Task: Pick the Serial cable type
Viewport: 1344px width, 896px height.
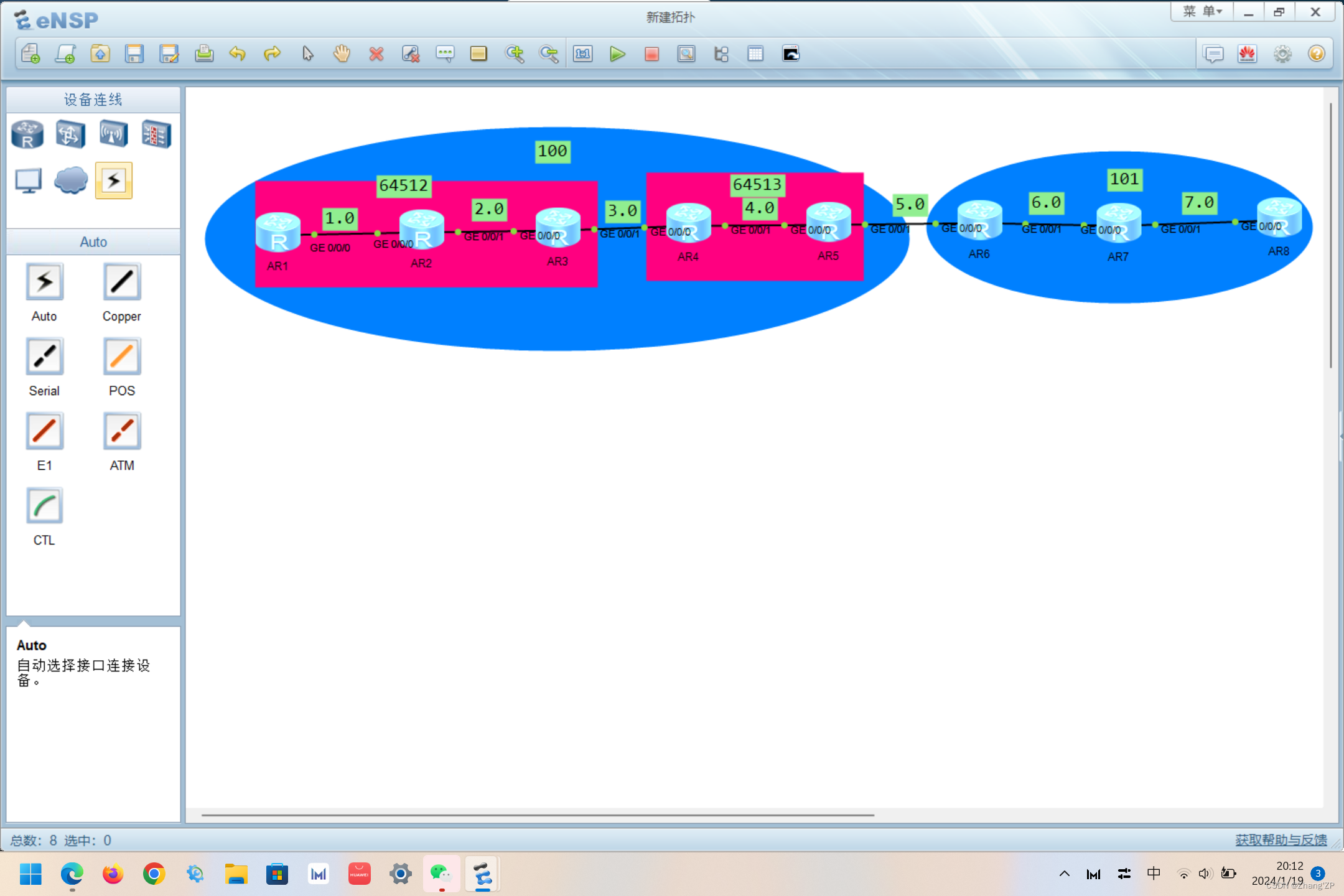Action: [44, 357]
